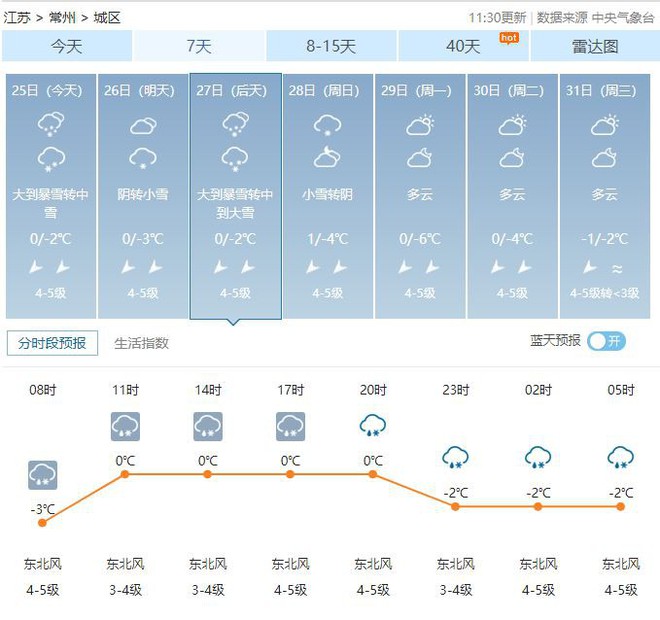Click 08时 sleet weather icon
Image resolution: width=660 pixels, height=620 pixels.
pyautogui.click(x=43, y=475)
